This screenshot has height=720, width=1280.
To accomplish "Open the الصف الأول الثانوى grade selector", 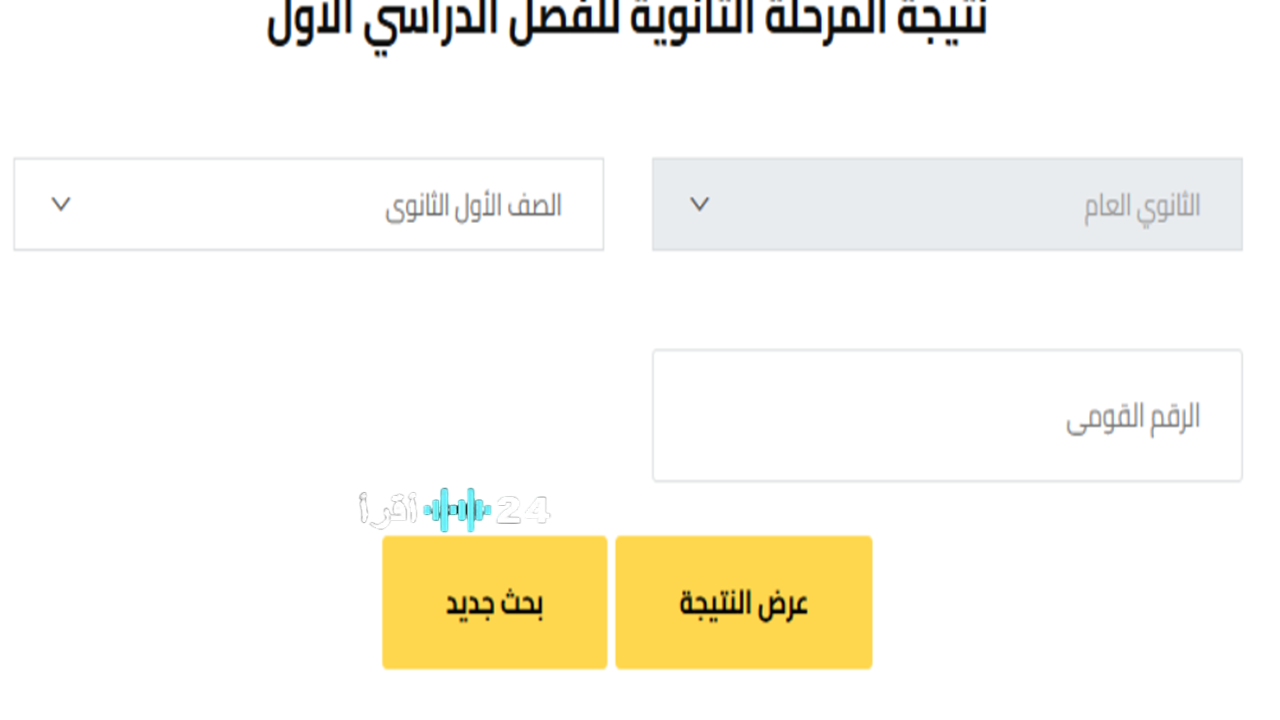I will click(x=308, y=204).
